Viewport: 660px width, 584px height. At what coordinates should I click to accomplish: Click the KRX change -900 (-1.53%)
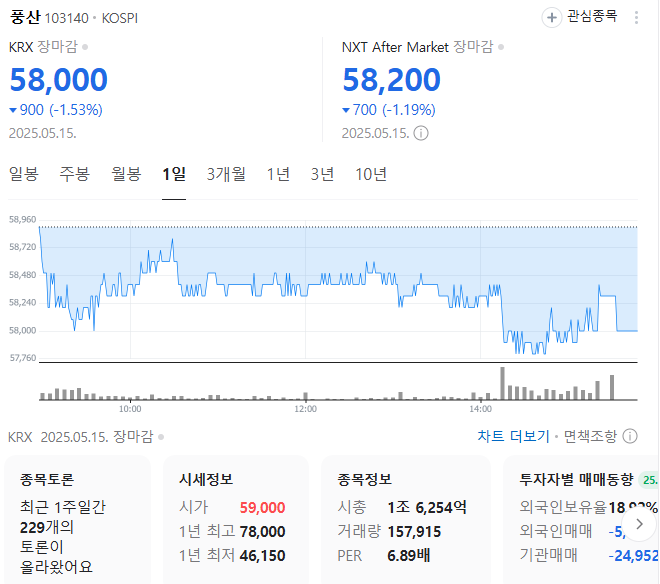(x=56, y=110)
